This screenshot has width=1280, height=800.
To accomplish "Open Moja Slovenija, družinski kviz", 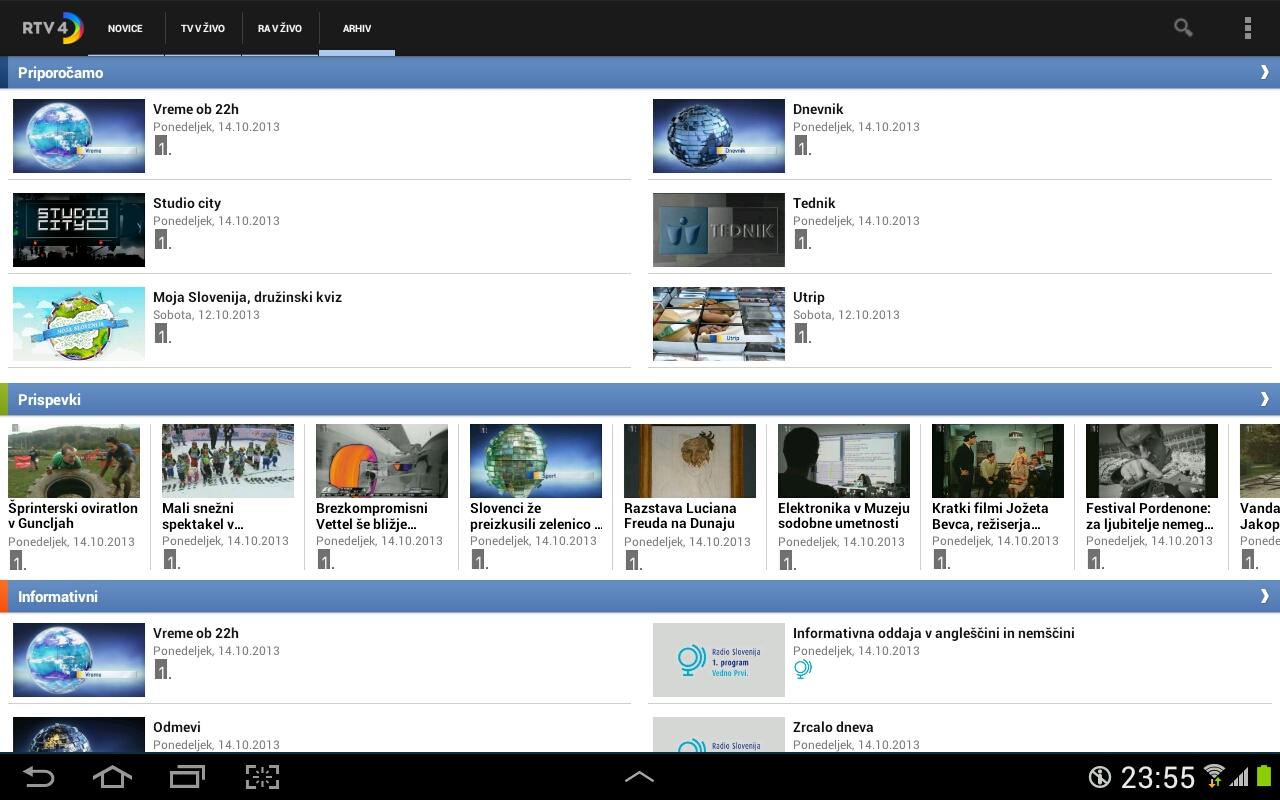I will (x=247, y=297).
